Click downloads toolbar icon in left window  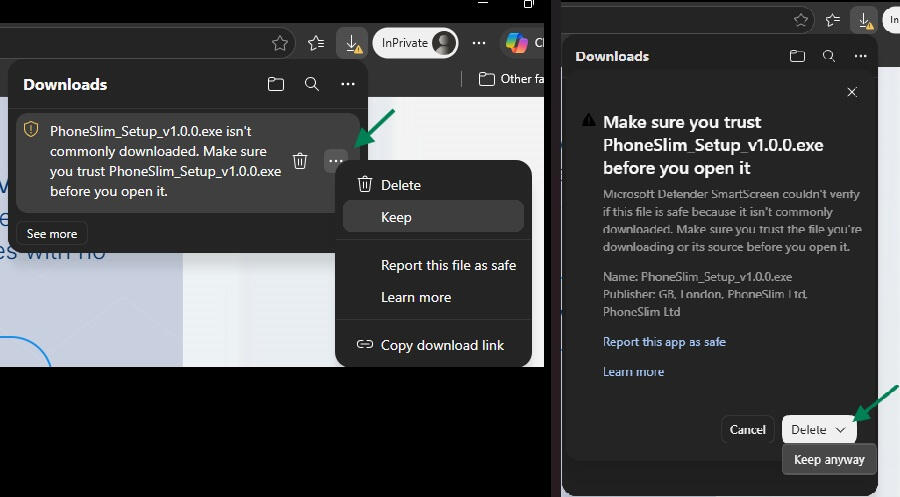coord(352,43)
